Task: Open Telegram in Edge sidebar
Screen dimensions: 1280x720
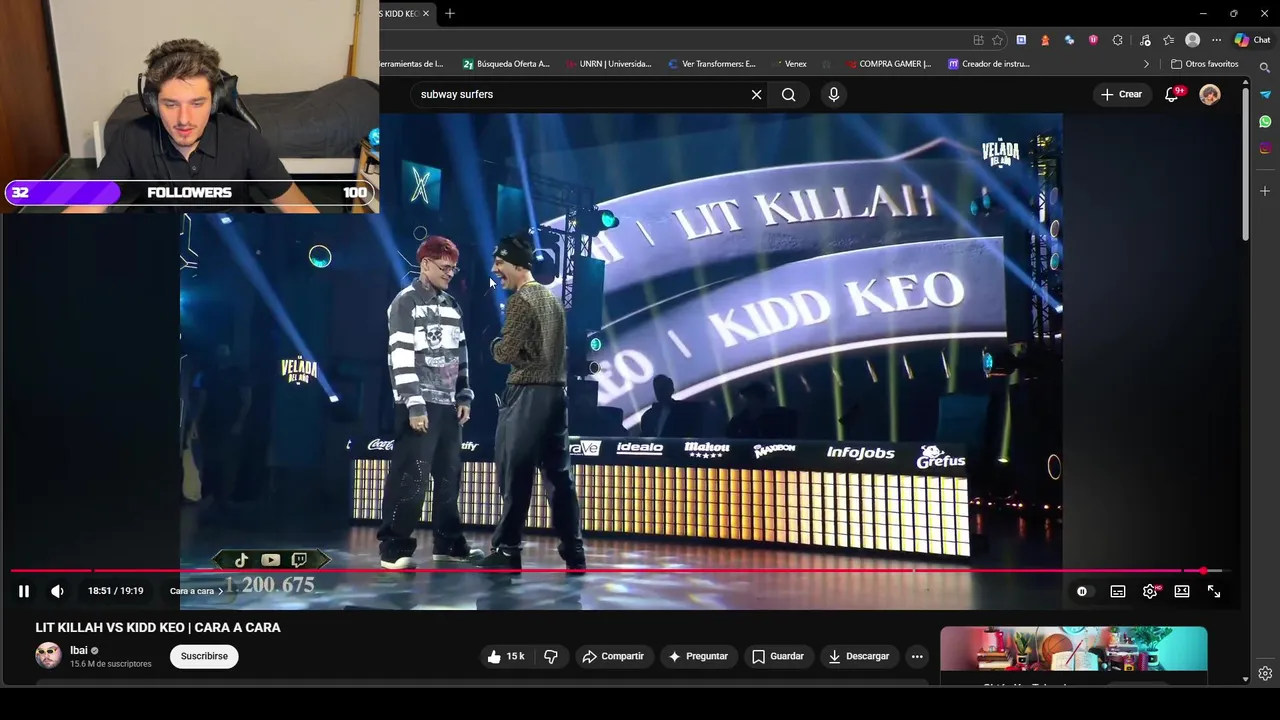Action: point(1265,95)
